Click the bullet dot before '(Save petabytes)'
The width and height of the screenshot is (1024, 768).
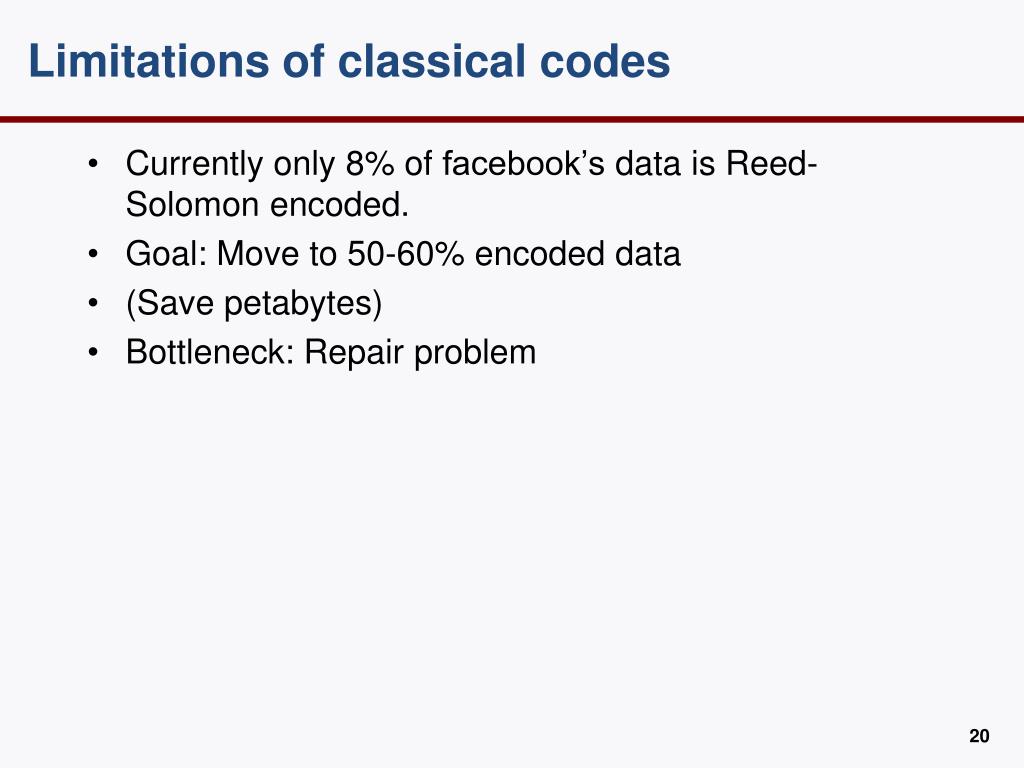93,303
